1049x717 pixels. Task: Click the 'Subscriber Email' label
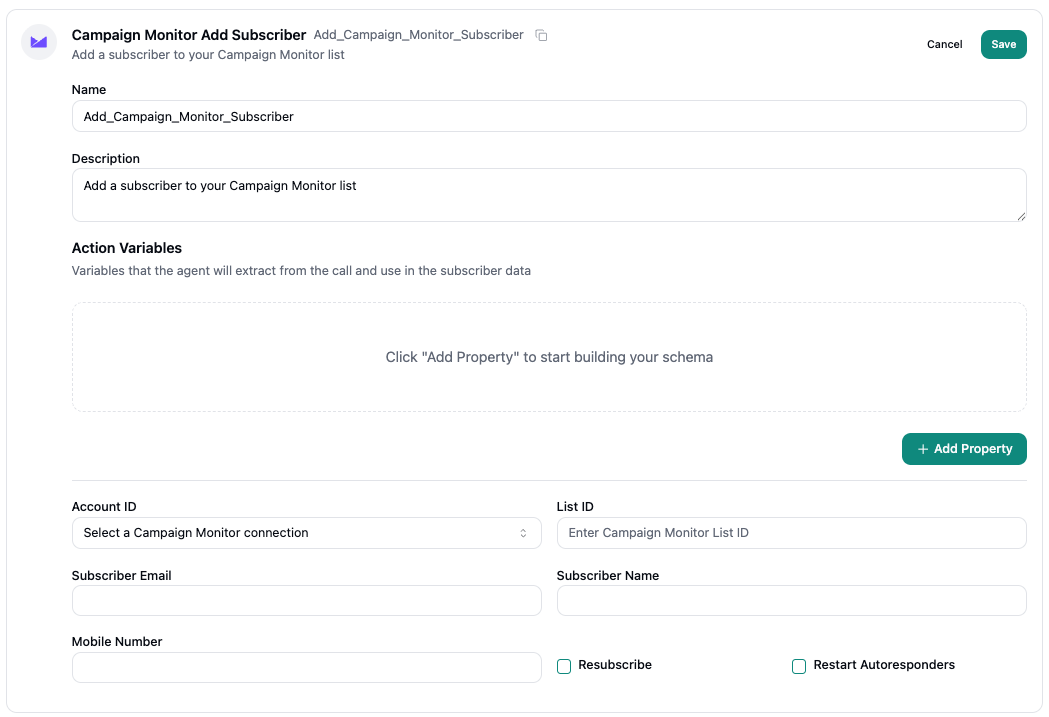[121, 576]
